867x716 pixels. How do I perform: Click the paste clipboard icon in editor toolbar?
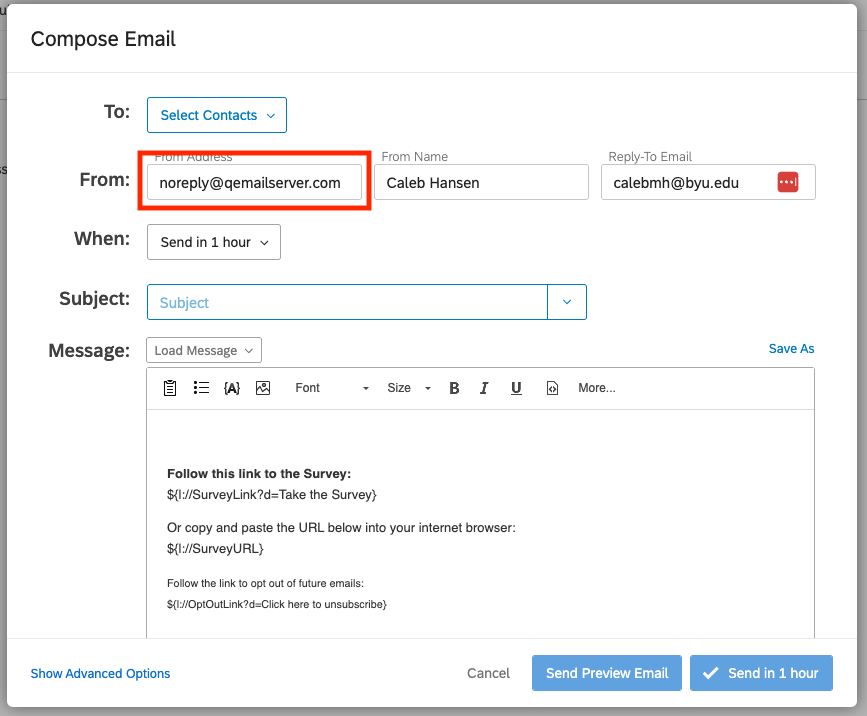coord(170,388)
